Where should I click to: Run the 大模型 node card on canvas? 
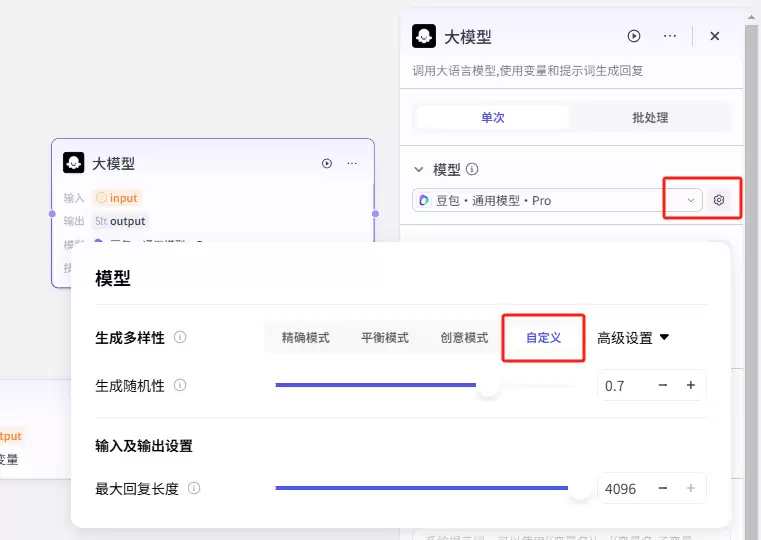coord(327,164)
